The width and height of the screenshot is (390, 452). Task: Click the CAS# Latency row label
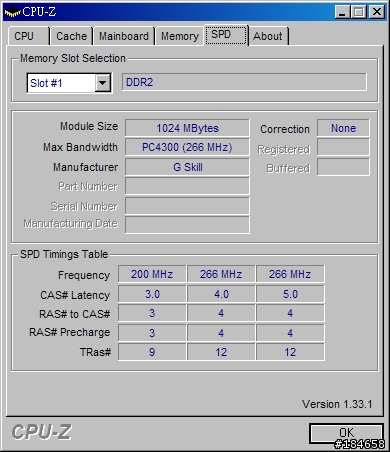pos(75,295)
